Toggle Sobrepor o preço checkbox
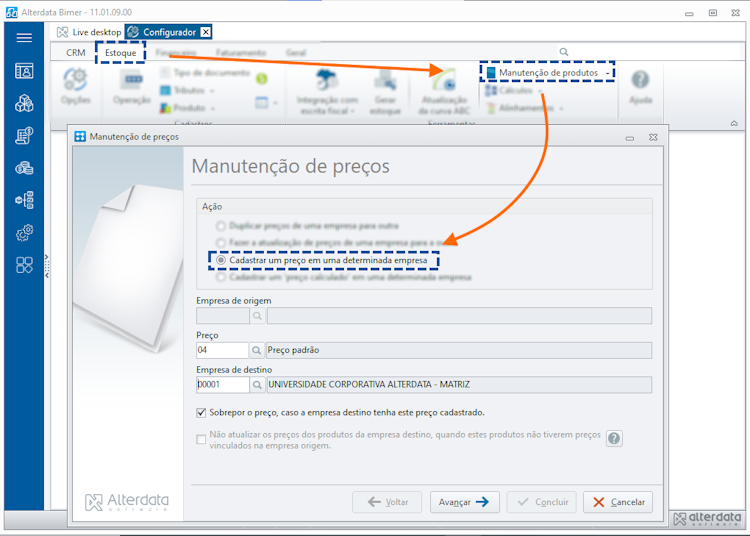Viewport: 750px width, 536px height. [201, 413]
